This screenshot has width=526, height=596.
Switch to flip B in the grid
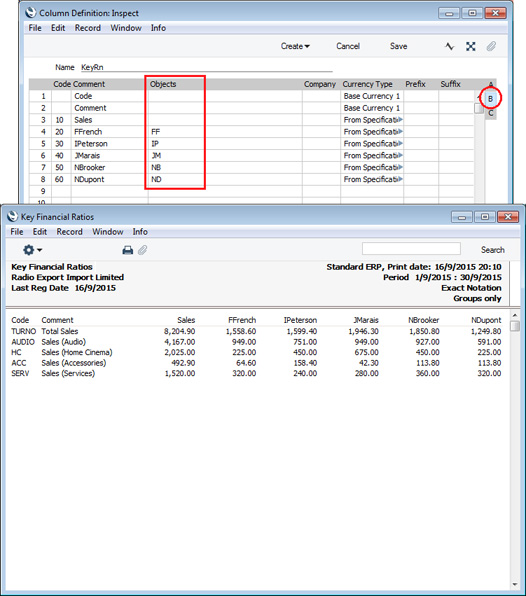[x=490, y=99]
